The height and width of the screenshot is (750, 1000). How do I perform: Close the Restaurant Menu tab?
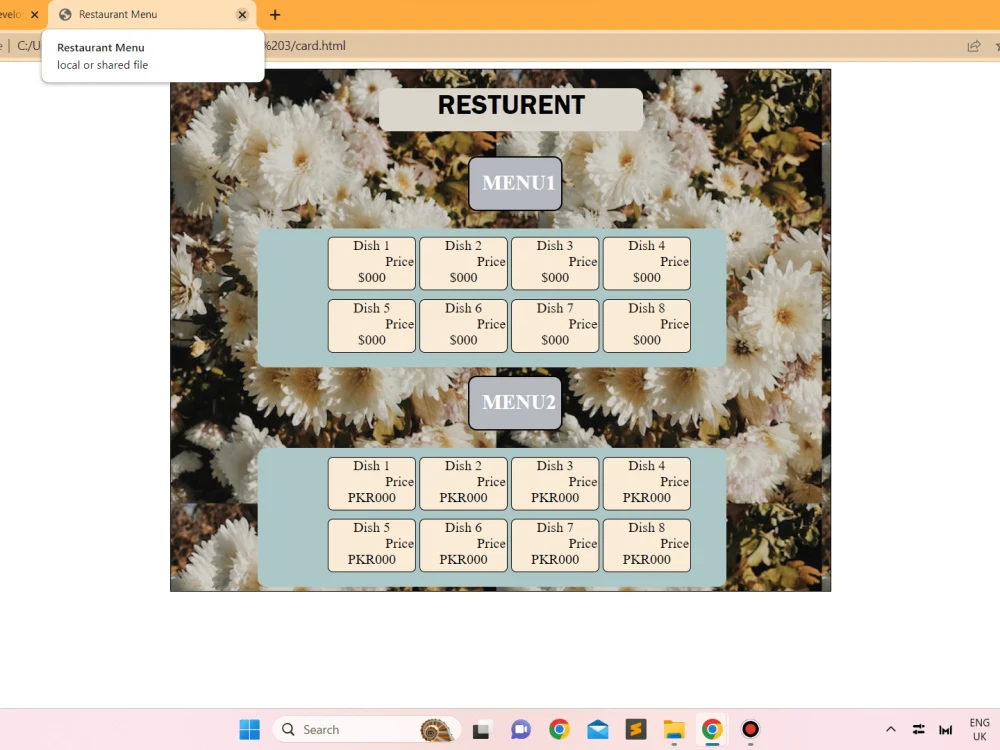pos(242,15)
